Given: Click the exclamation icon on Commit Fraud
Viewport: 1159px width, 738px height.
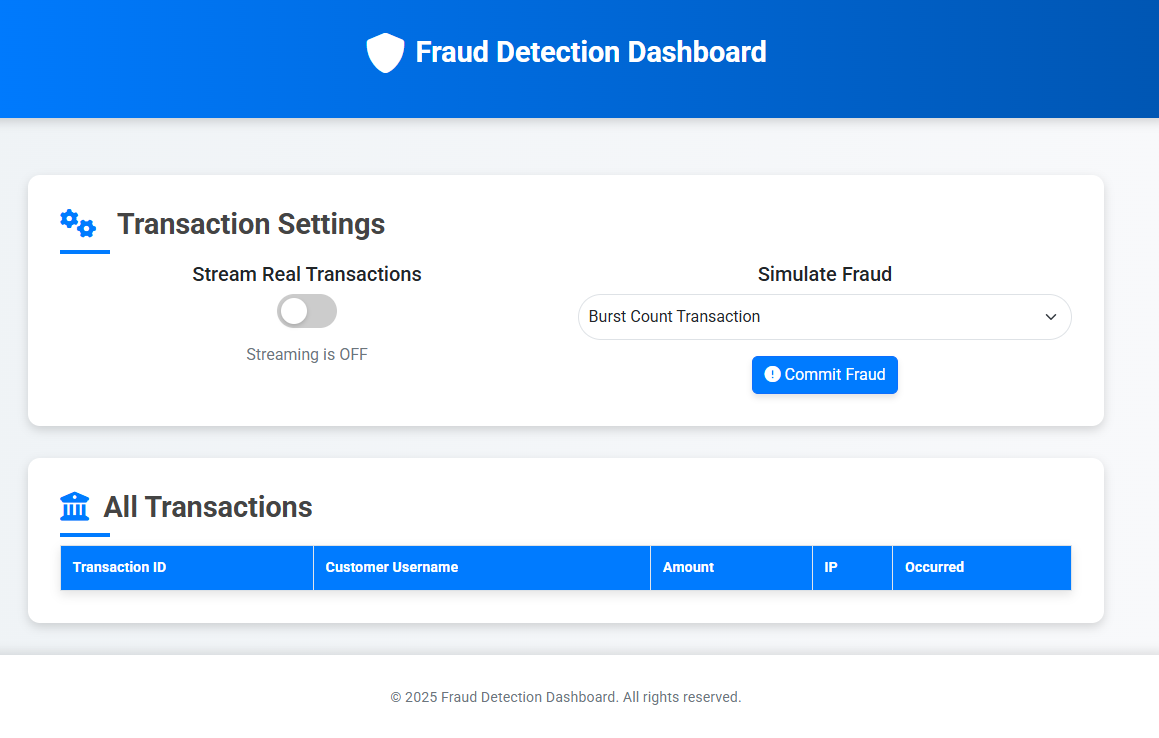Looking at the screenshot, I should pyautogui.click(x=772, y=374).
